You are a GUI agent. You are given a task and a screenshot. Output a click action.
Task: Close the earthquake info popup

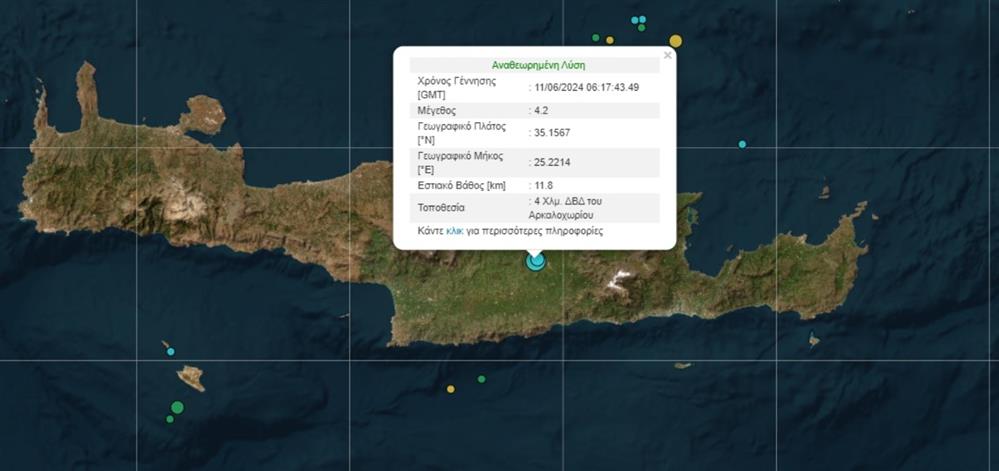click(x=667, y=55)
